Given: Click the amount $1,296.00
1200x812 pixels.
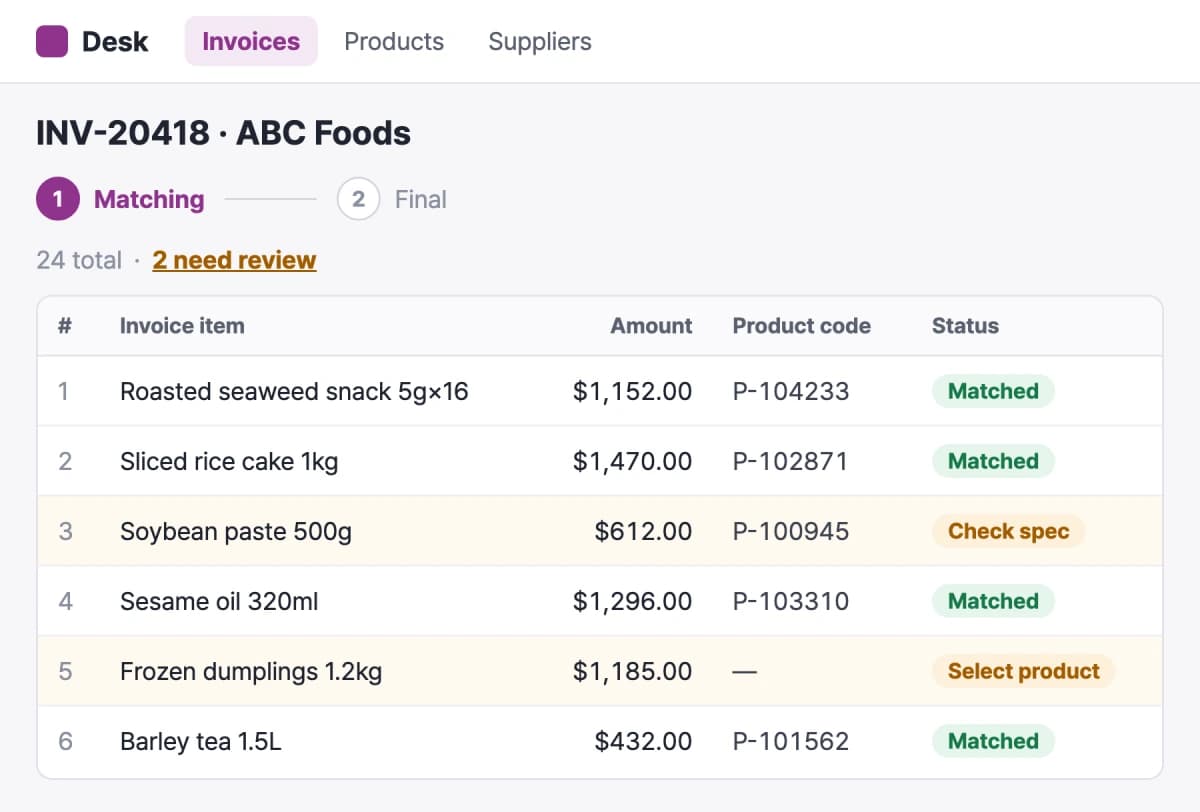Looking at the screenshot, I should click(632, 601).
